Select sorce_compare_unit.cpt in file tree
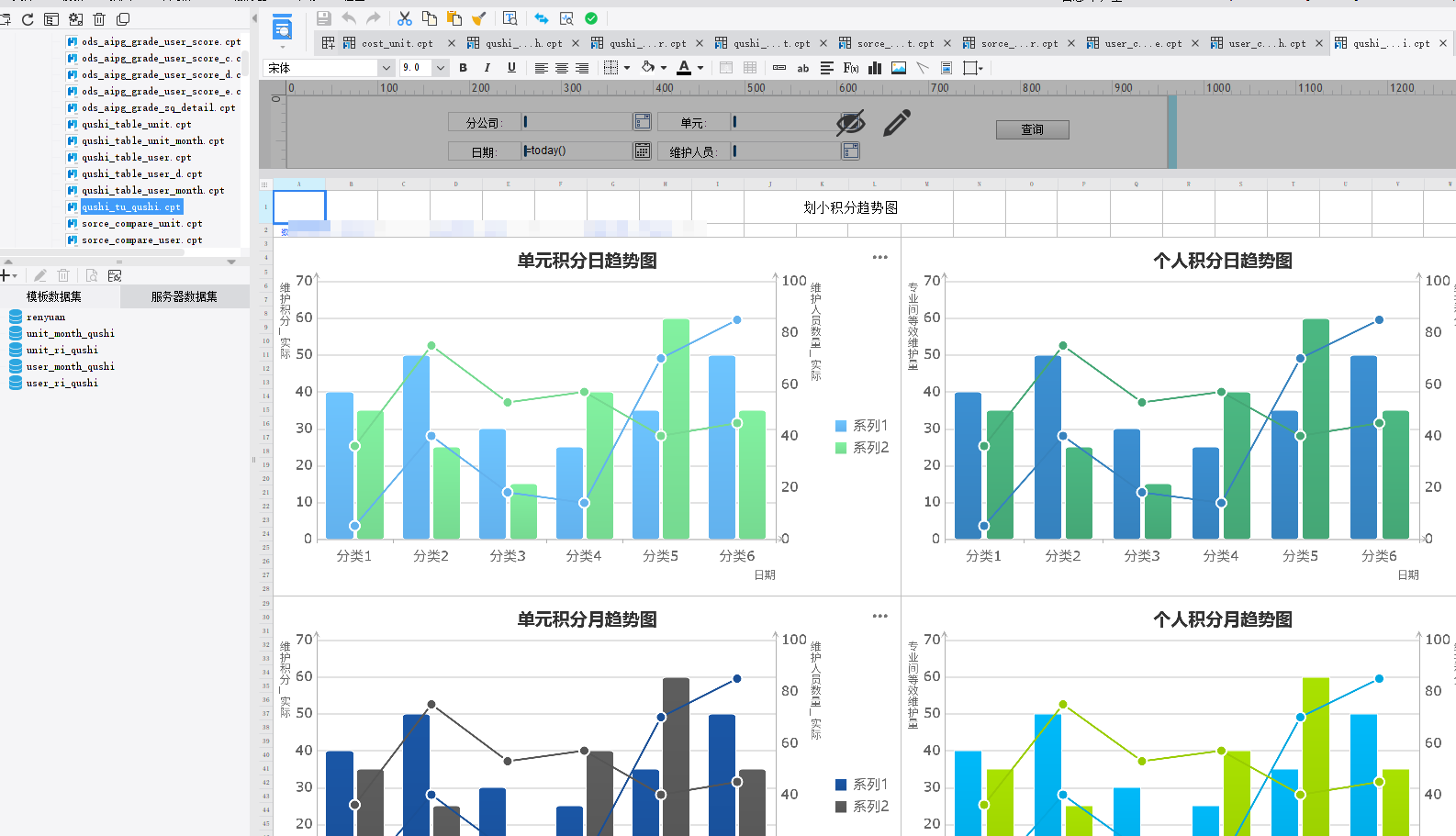This screenshot has width=1456, height=836. 141,223
